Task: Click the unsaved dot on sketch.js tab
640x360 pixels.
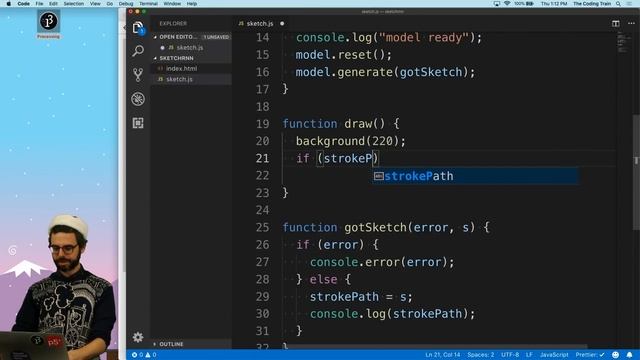Action: [x=282, y=24]
